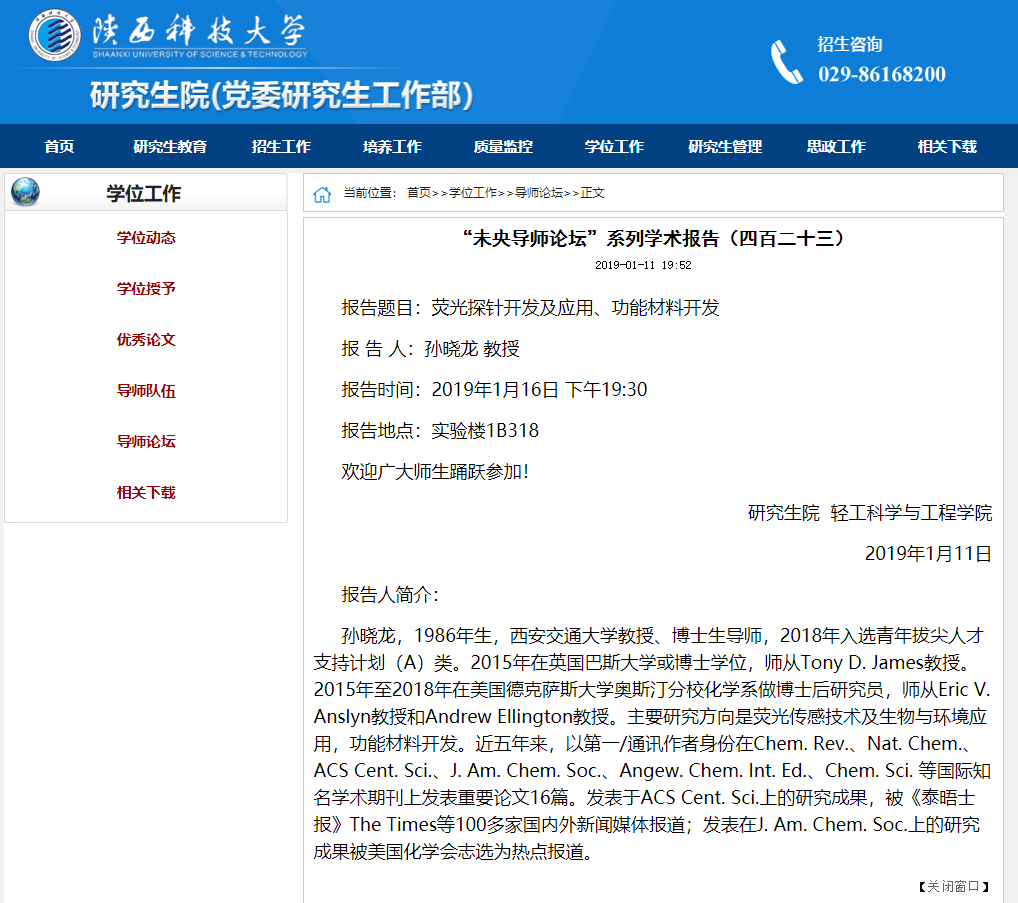
Task: Open 研究生管理 in the navigation bar
Action: click(x=725, y=146)
